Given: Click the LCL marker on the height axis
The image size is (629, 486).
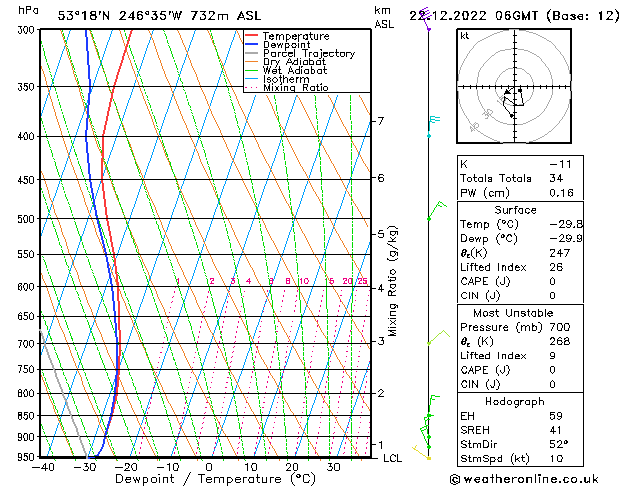Looking at the screenshot, I should [x=393, y=457].
